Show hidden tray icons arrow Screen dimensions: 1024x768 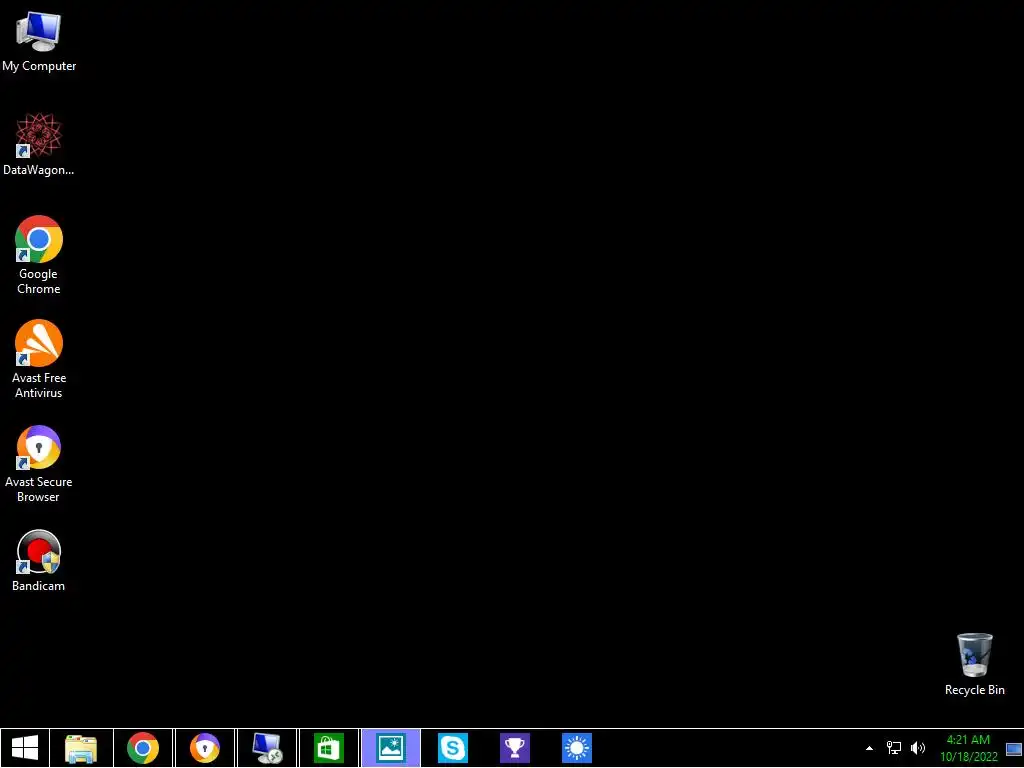tap(869, 748)
